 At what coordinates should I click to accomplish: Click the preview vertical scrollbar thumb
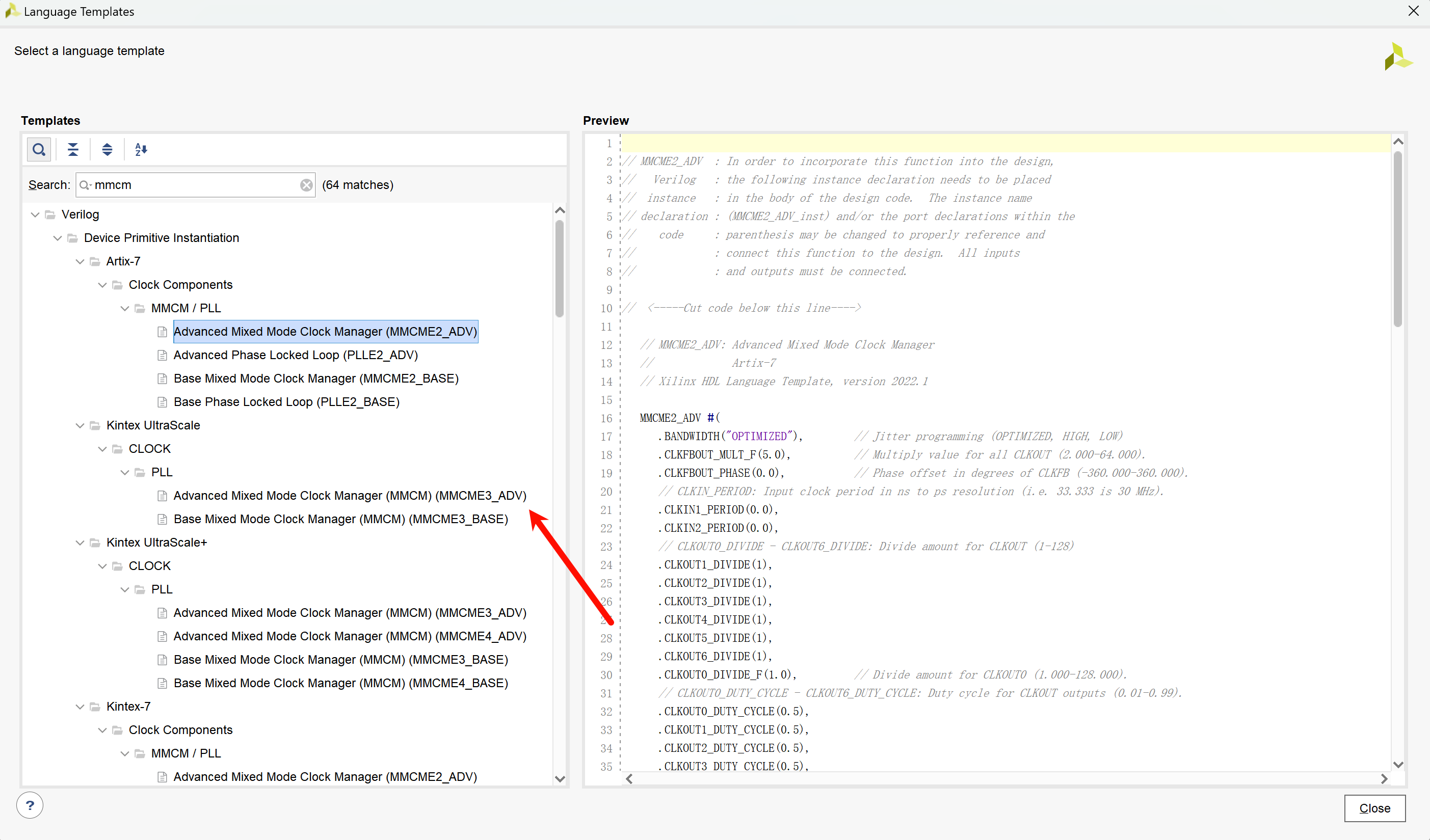click(1398, 239)
